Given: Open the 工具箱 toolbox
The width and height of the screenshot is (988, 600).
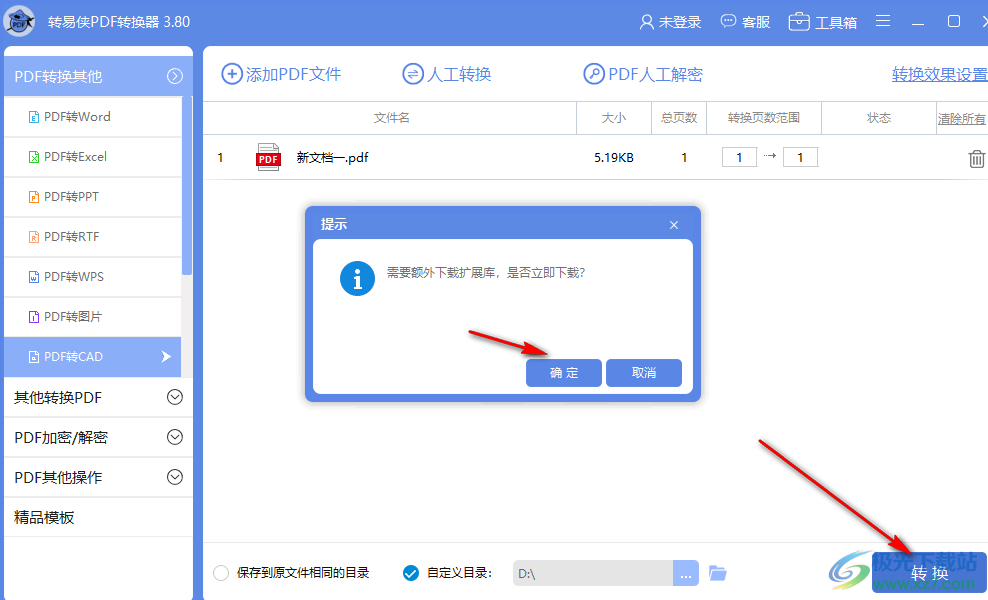Looking at the screenshot, I should pos(823,22).
